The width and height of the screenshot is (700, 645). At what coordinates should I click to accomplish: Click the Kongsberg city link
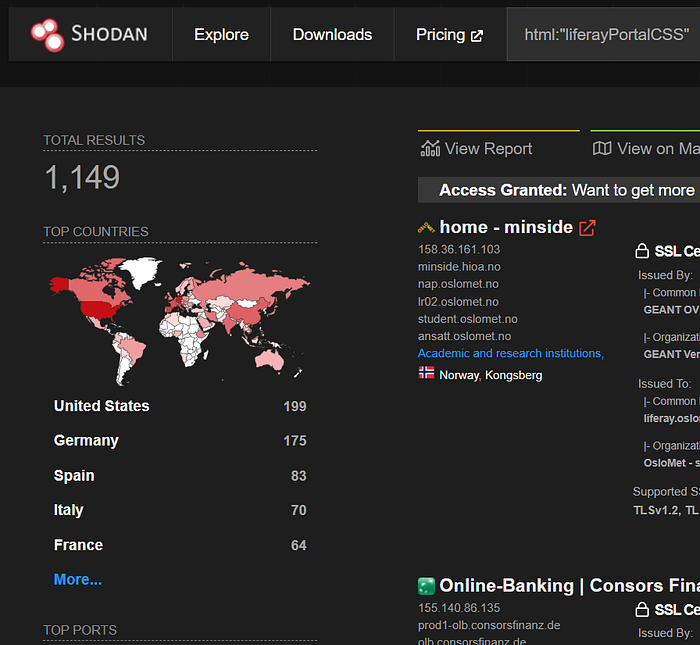[513, 375]
